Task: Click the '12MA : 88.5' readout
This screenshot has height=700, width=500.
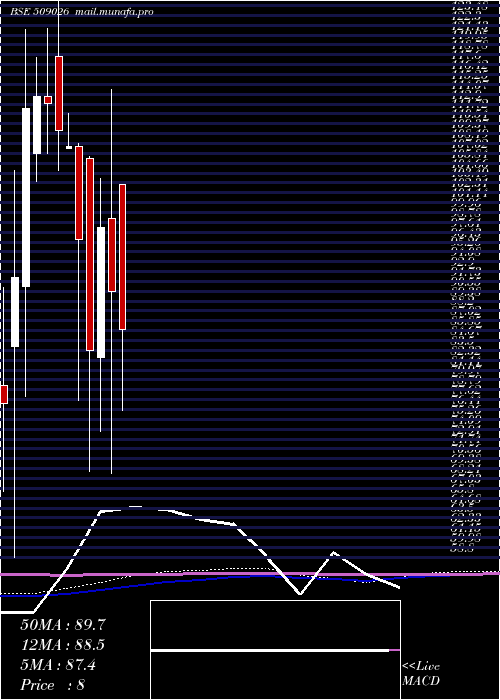Action: tap(63, 645)
